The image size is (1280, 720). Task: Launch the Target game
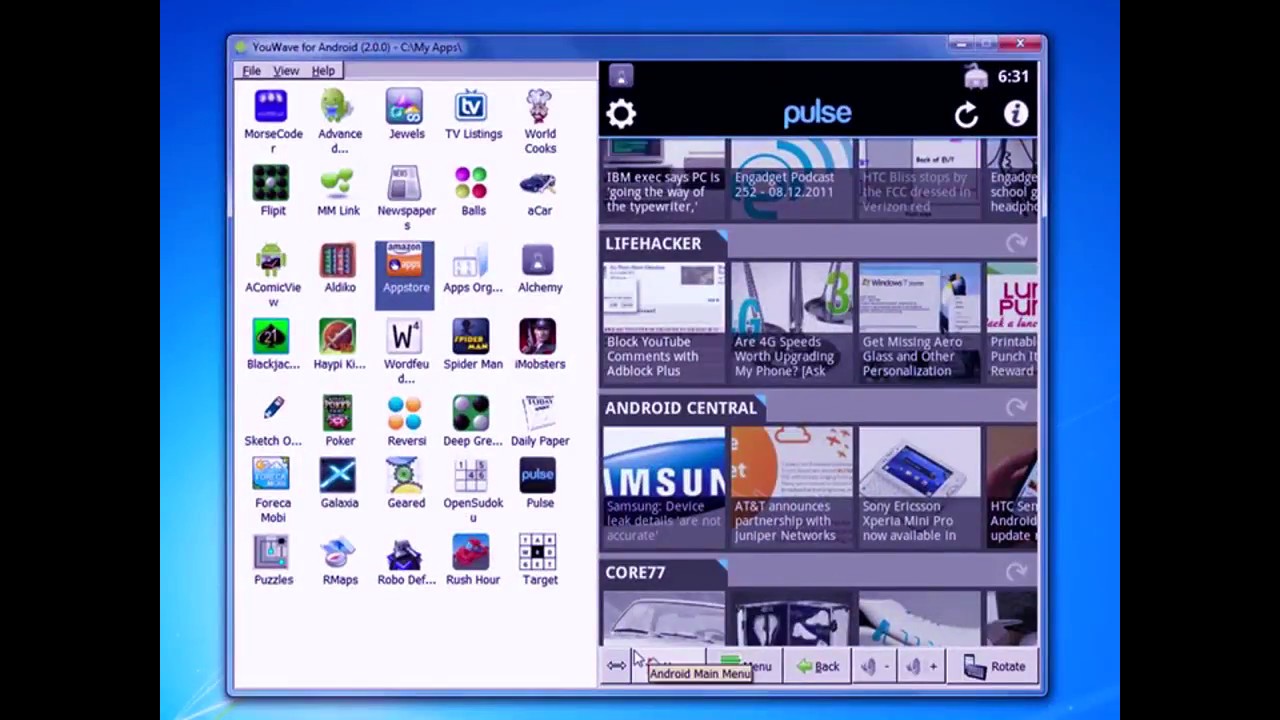pos(538,553)
